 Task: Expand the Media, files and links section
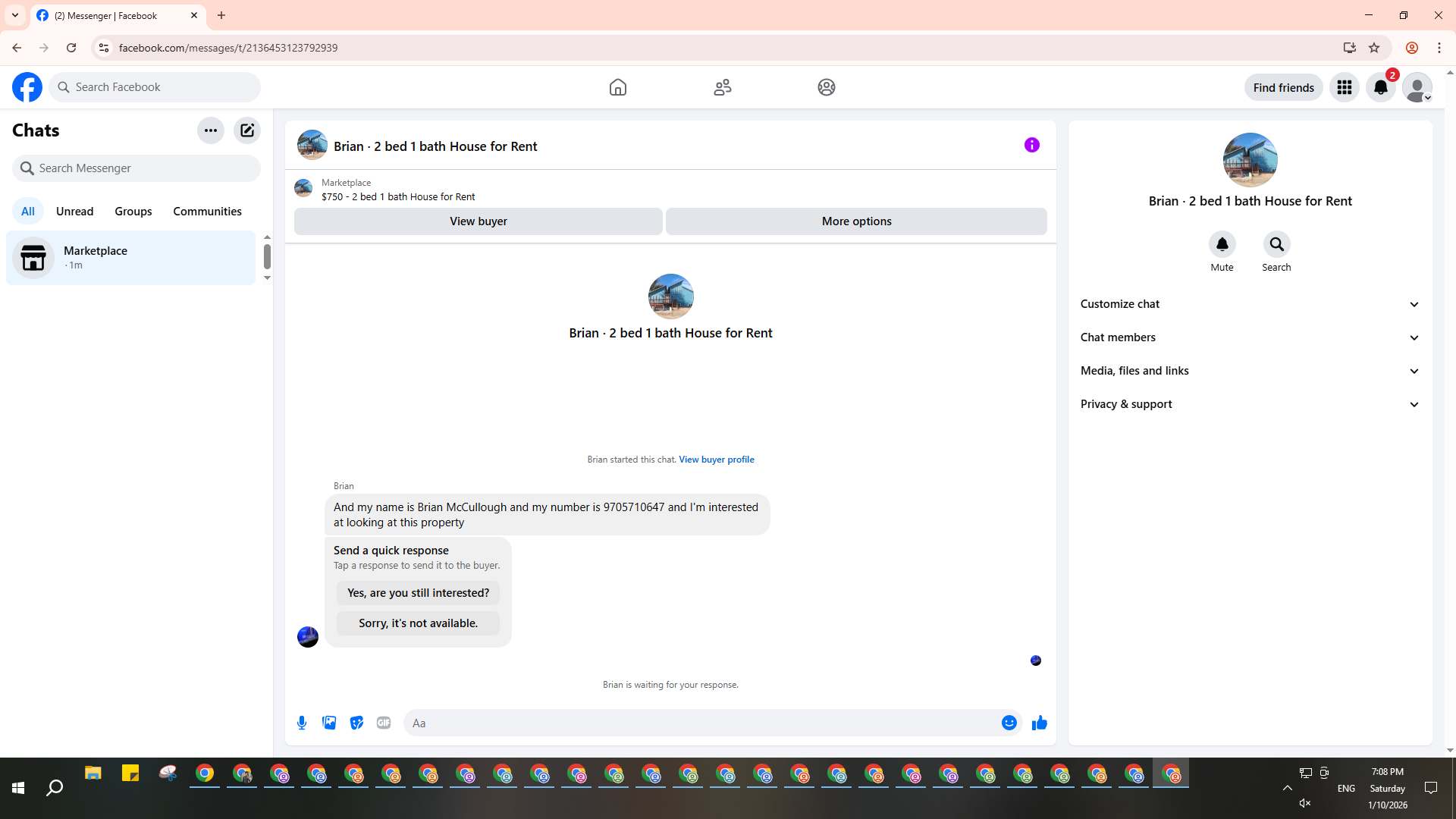pyautogui.click(x=1250, y=371)
